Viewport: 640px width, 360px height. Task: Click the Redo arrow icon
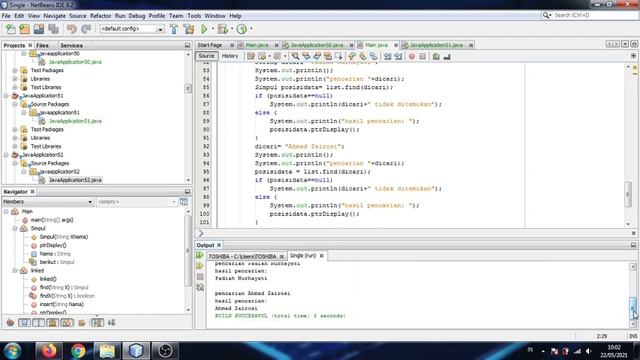[x=86, y=29]
